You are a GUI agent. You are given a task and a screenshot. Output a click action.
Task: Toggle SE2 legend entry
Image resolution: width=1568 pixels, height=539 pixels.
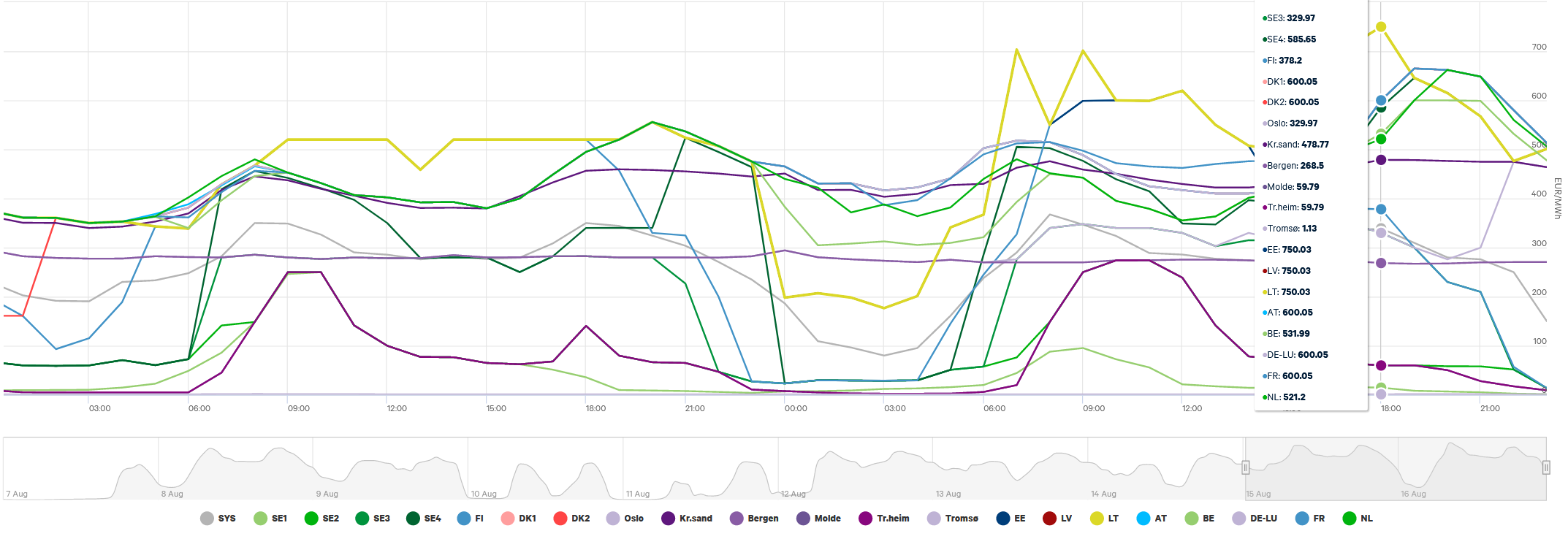(x=321, y=519)
